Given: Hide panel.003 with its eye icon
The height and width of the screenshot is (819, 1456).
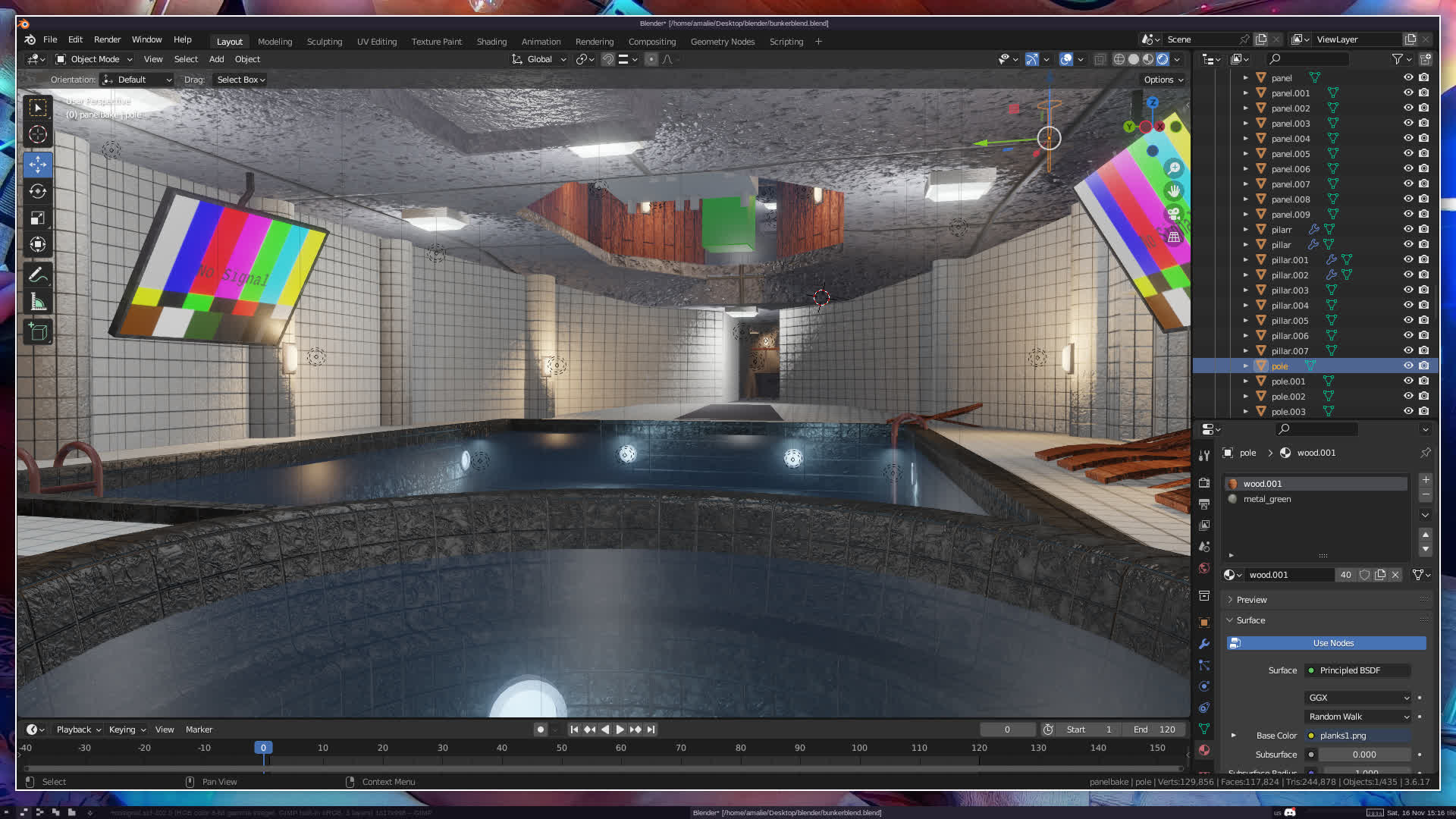Looking at the screenshot, I should (1408, 123).
